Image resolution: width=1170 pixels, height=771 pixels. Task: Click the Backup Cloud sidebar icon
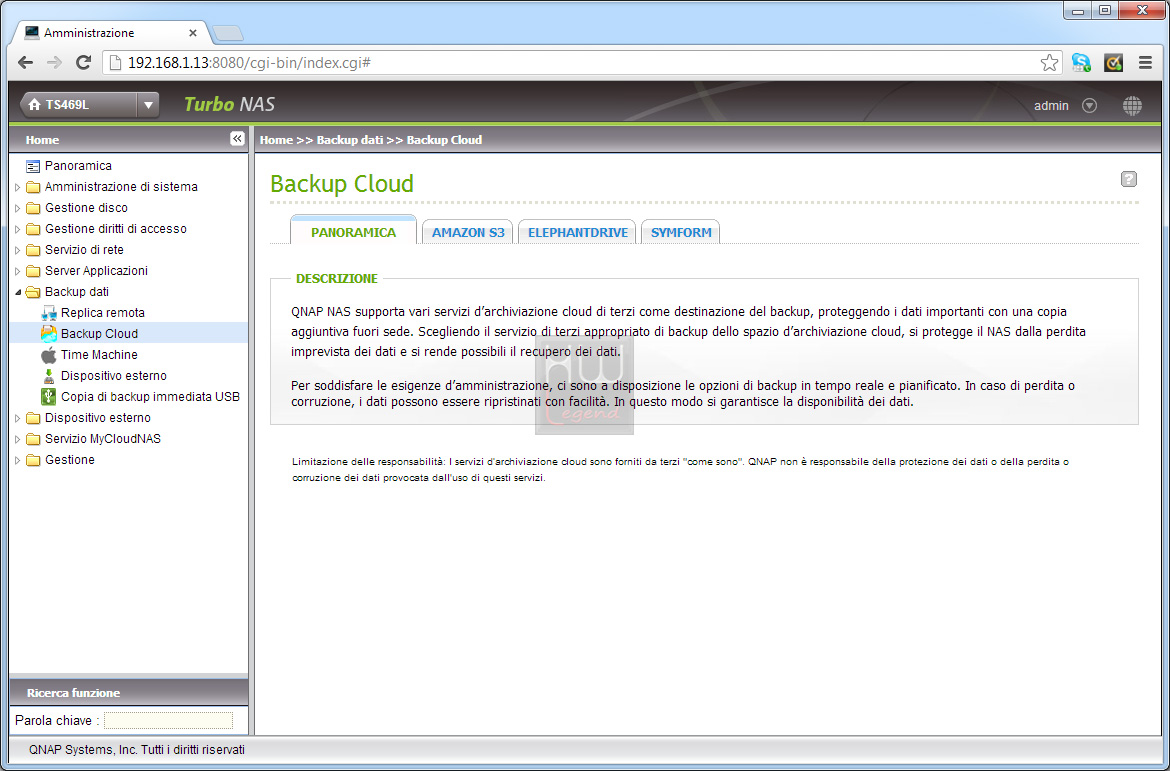pyautogui.click(x=49, y=334)
